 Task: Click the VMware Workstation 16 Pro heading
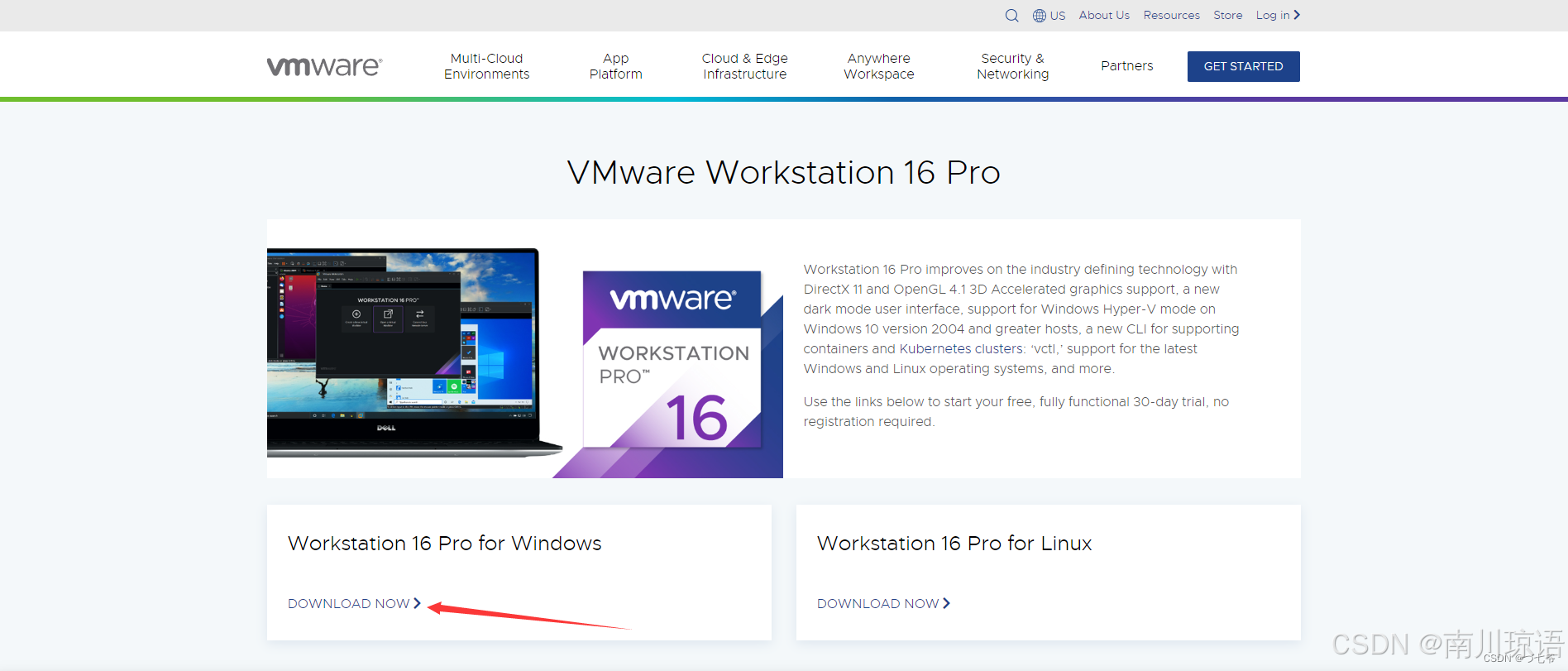point(784,172)
